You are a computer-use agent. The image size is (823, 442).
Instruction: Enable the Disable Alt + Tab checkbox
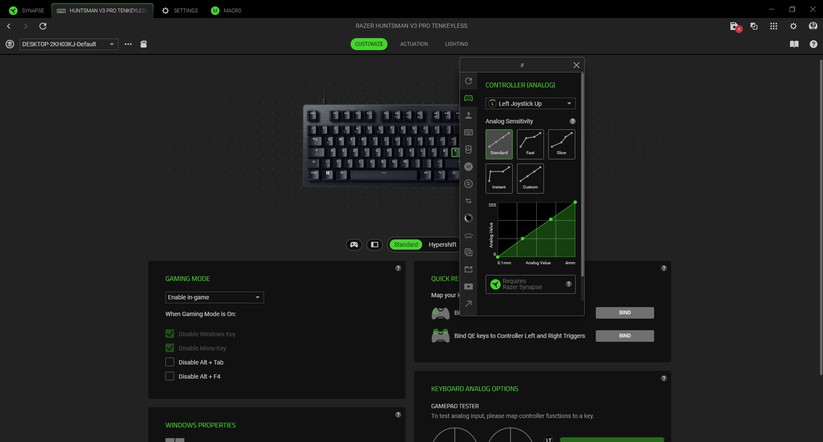pos(170,362)
